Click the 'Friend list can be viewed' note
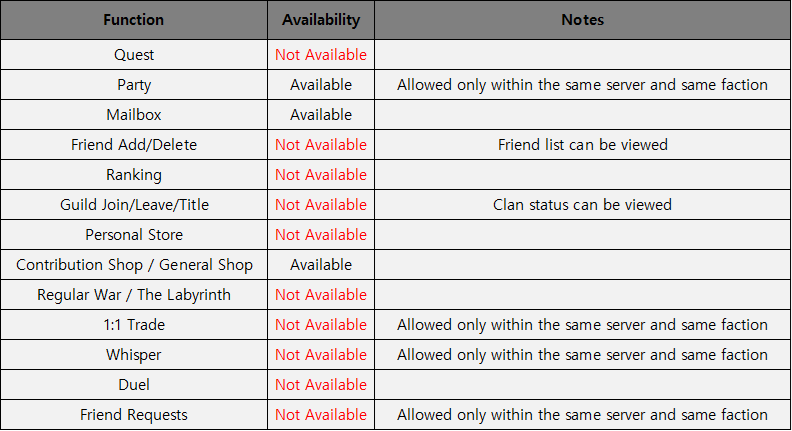 [582, 145]
